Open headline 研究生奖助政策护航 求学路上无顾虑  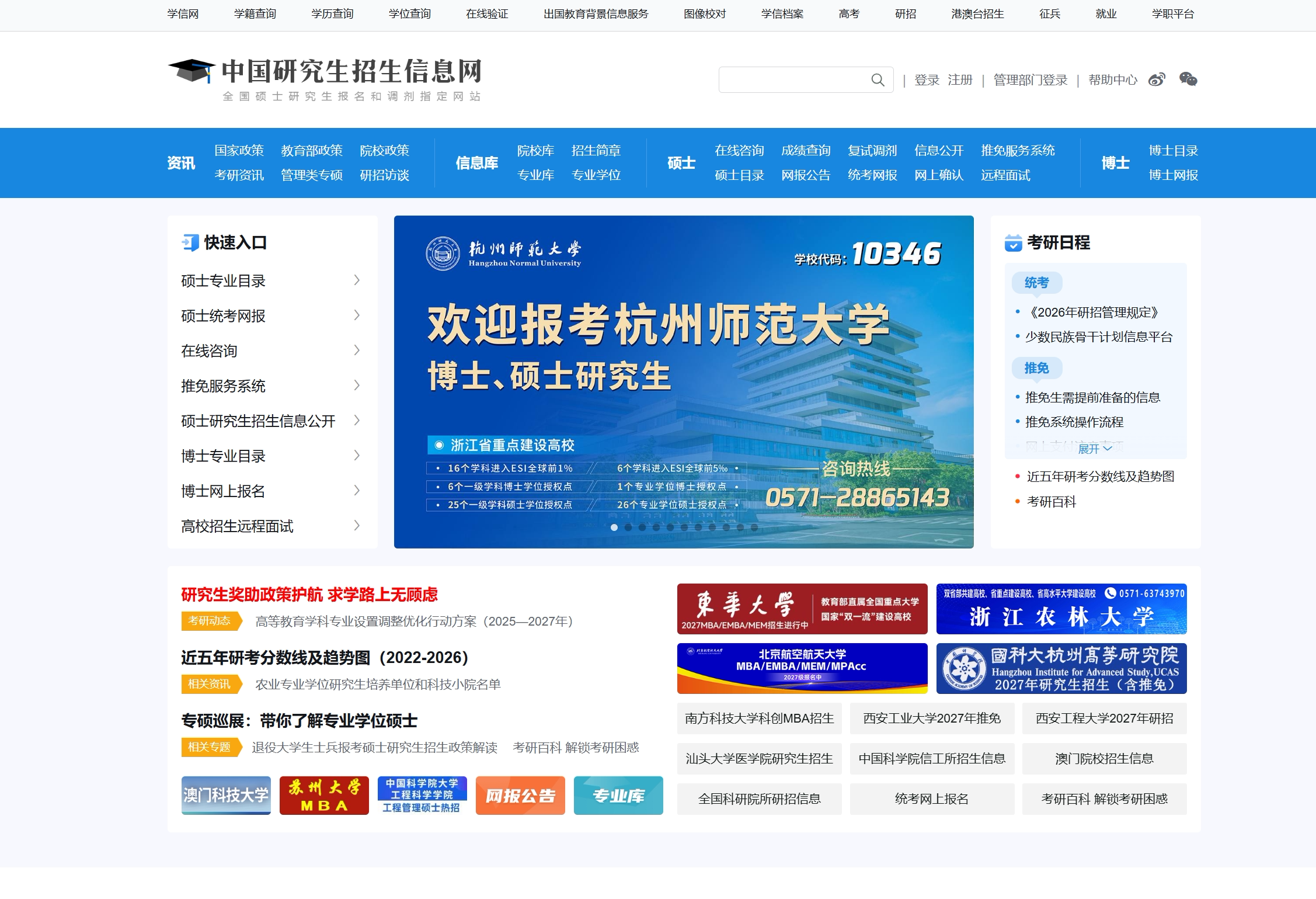(x=309, y=595)
